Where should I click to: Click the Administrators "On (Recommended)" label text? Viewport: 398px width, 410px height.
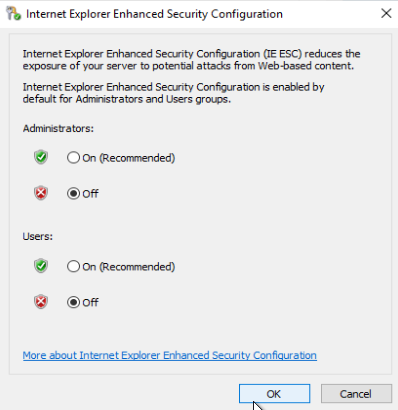(x=129, y=158)
